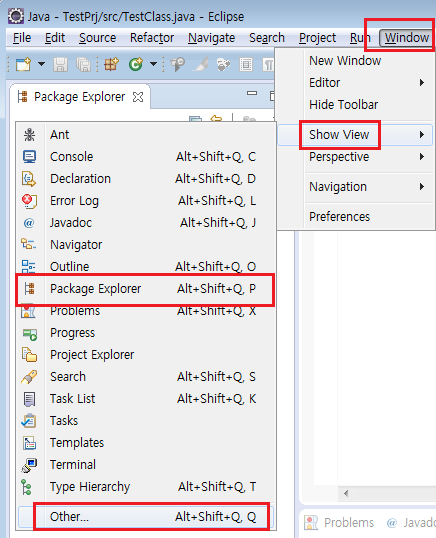Click the Ant view icon
436x538 pixels.
[x=30, y=135]
